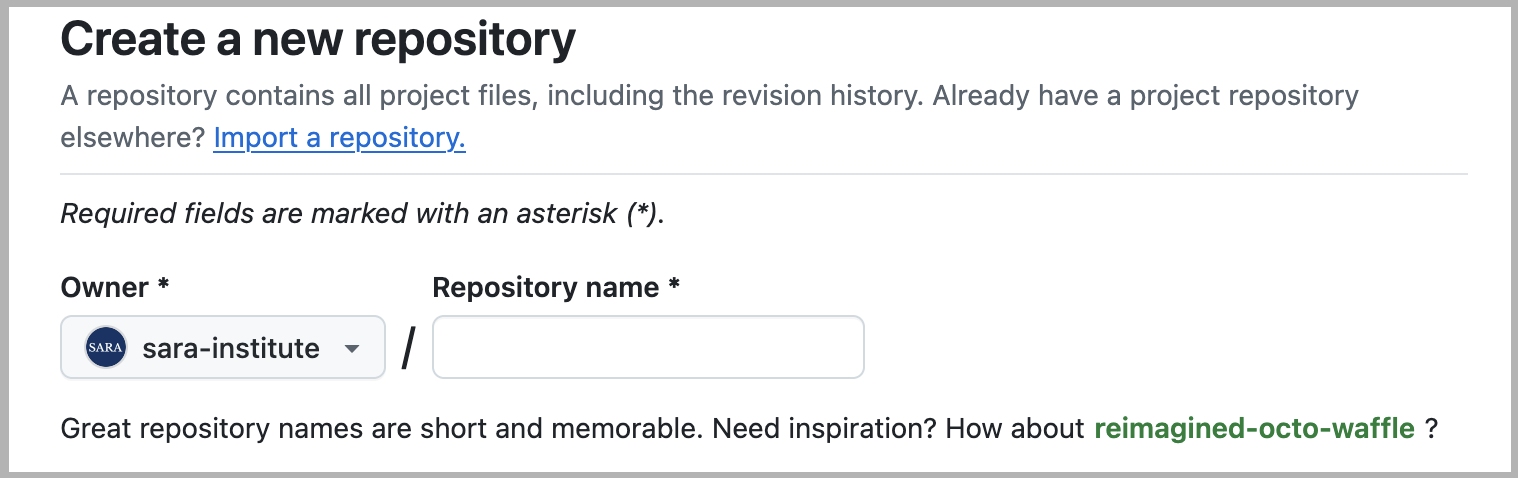Click the question mark after the suggested name
Image resolution: width=1518 pixels, height=478 pixels.
point(1431,430)
